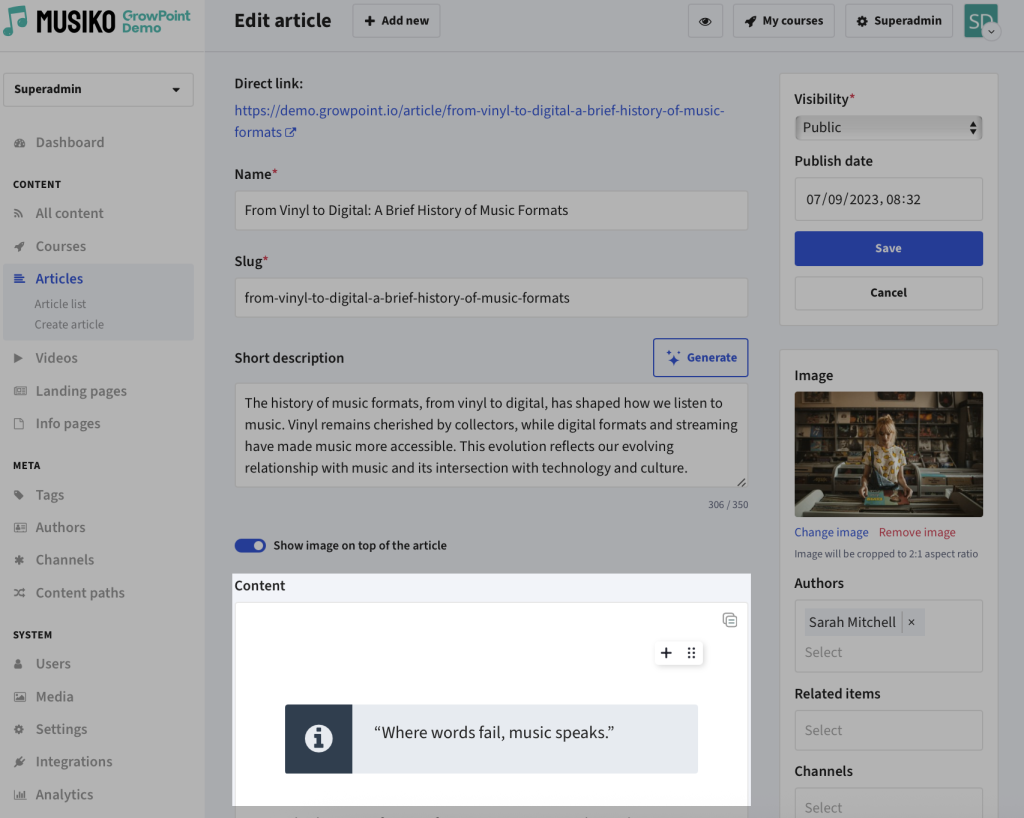Click the Remove image link
This screenshot has height=818, width=1024.
917,532
